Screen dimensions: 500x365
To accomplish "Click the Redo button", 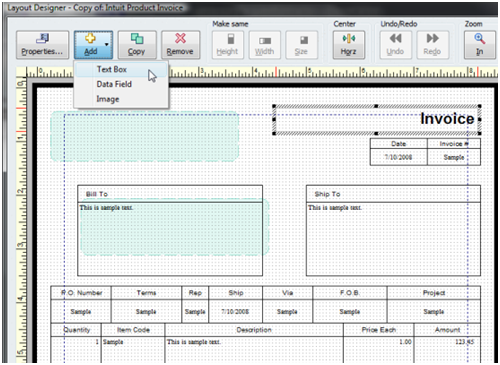I will [432, 45].
